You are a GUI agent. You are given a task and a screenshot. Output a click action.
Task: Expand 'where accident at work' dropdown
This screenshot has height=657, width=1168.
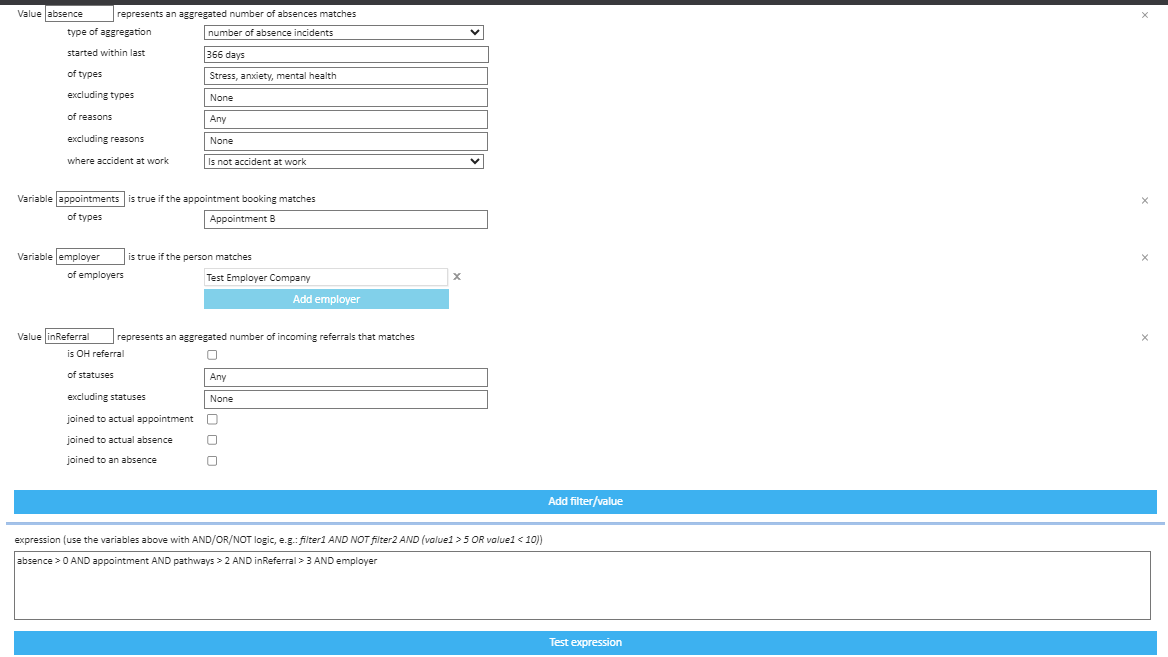pyautogui.click(x=344, y=161)
